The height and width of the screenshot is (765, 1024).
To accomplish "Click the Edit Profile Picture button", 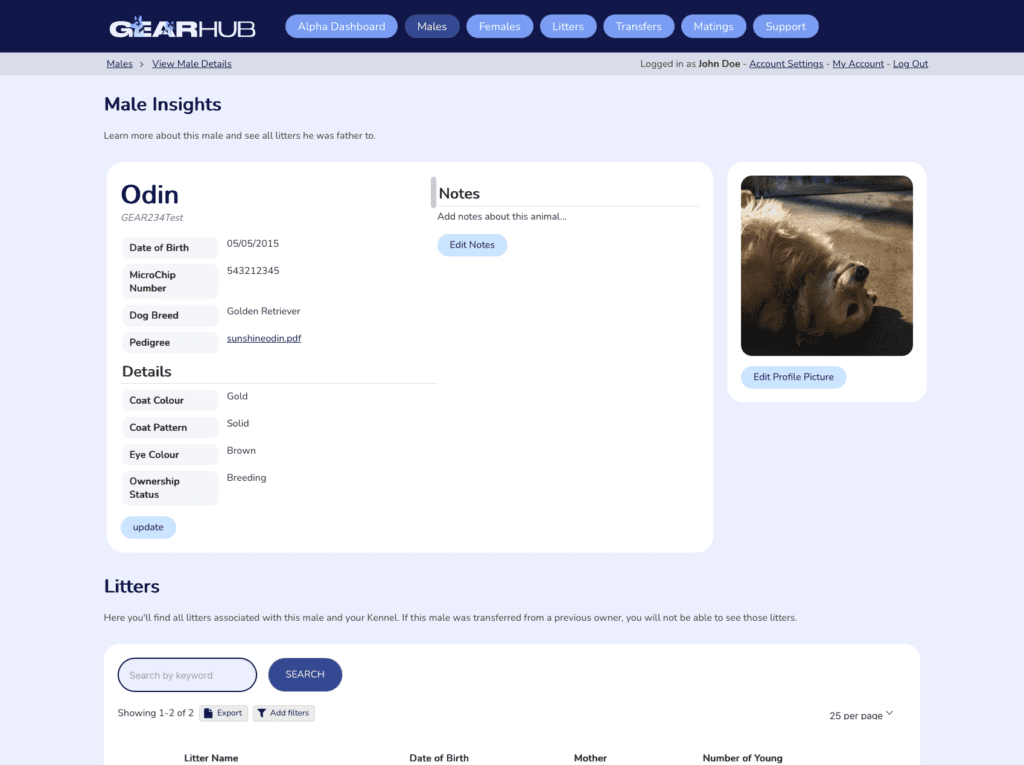I will pyautogui.click(x=793, y=377).
